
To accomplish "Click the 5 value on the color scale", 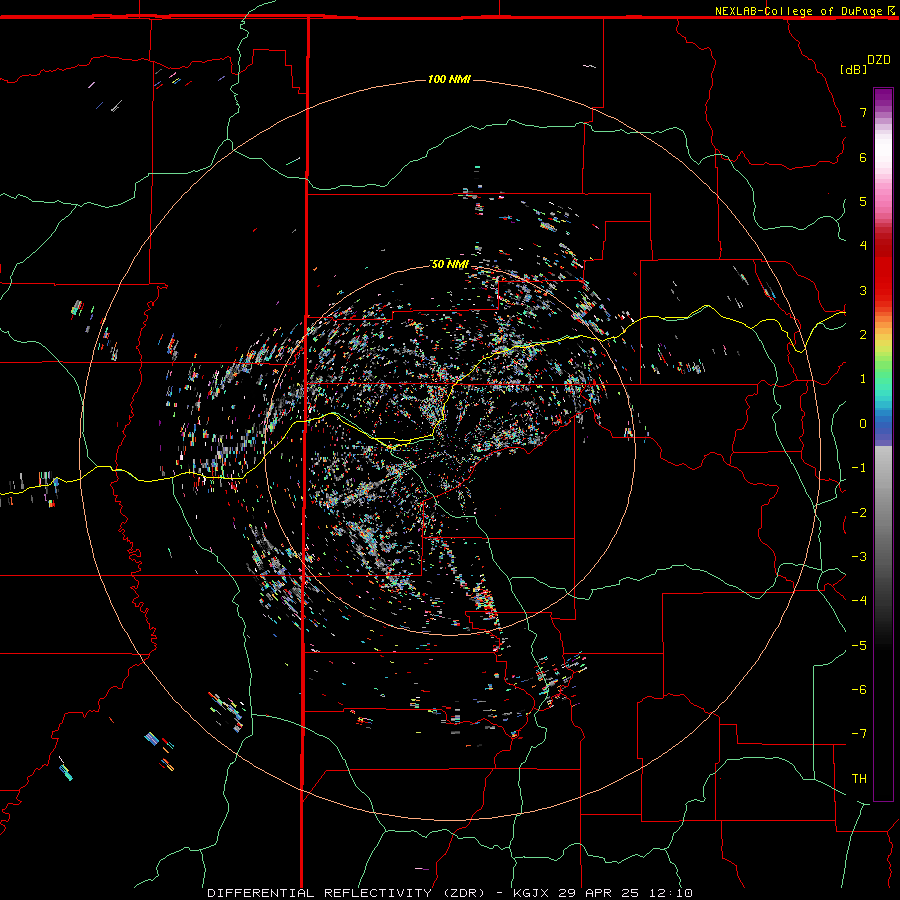I will [863, 201].
